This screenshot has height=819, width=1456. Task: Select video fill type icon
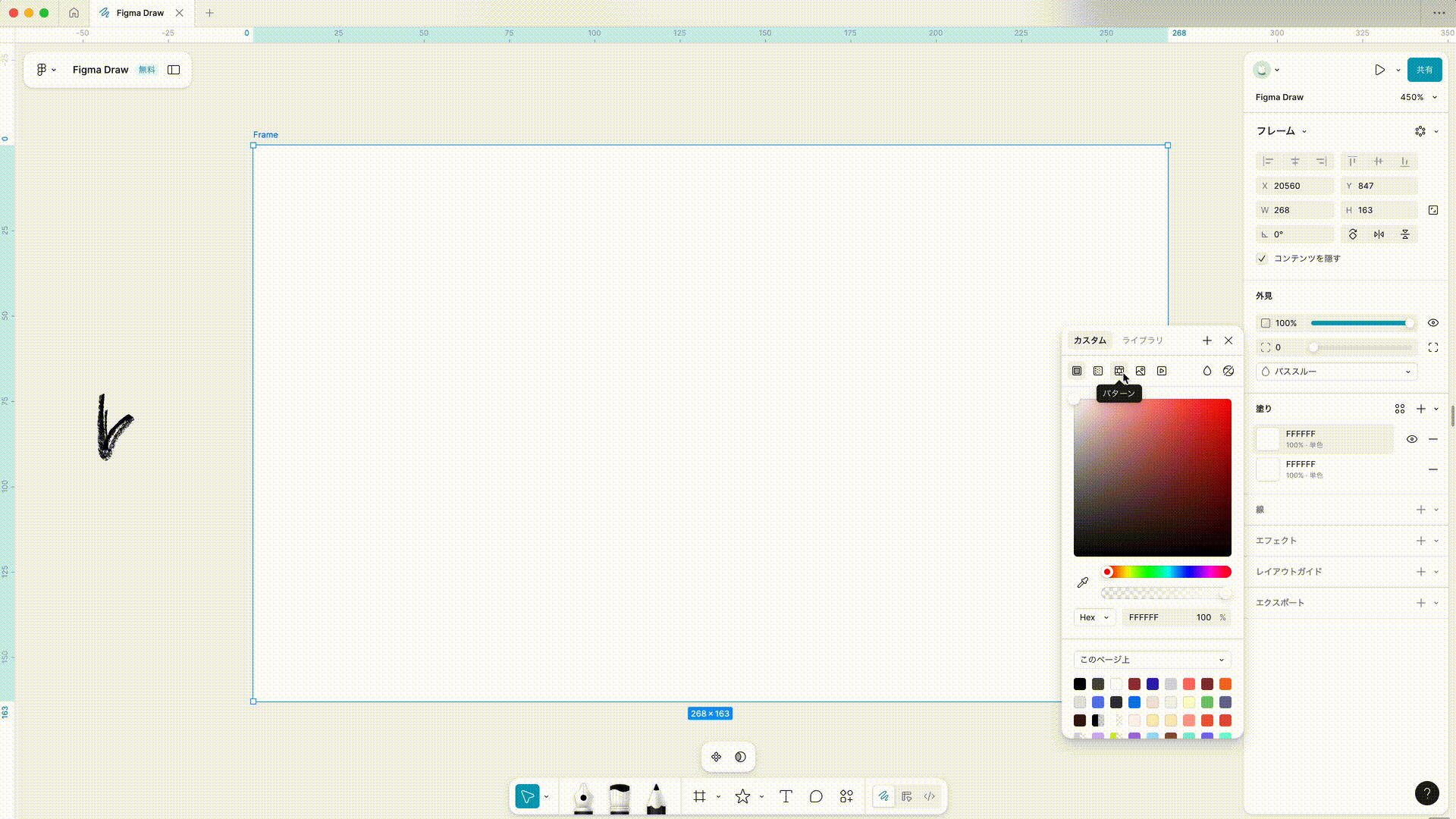[1162, 371]
